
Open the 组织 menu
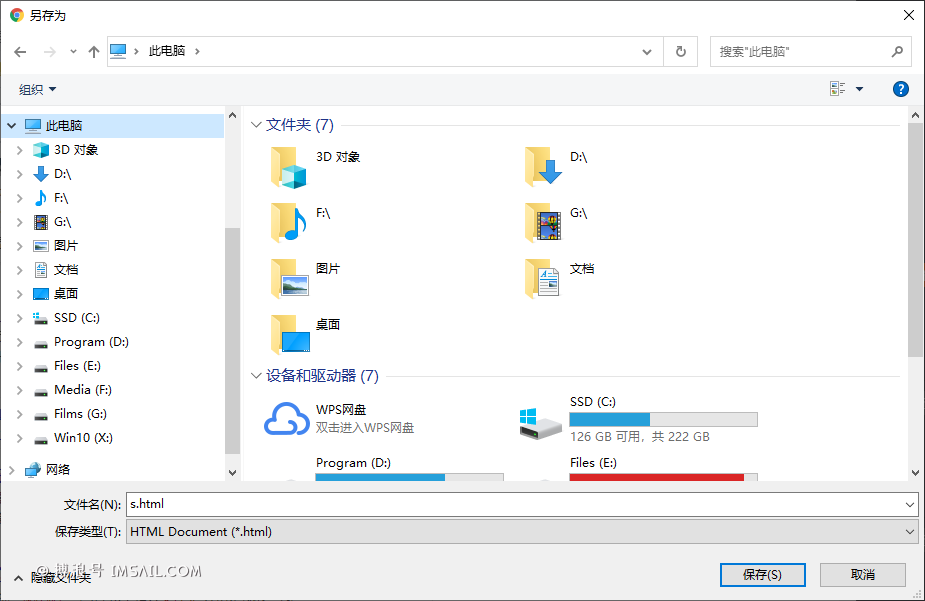click(38, 89)
